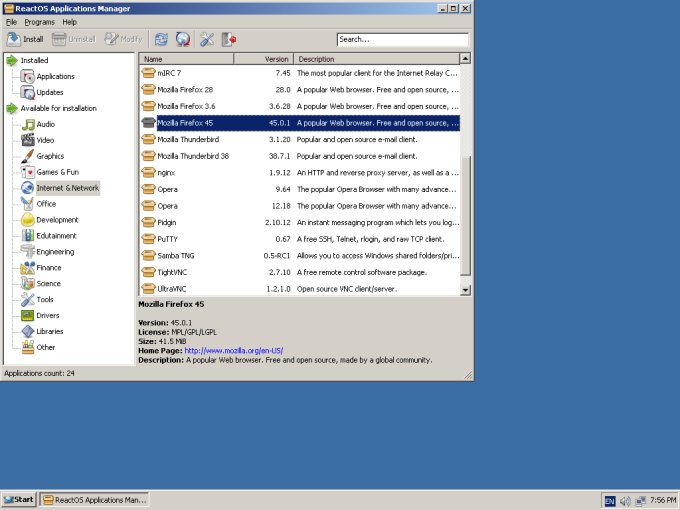The image size is (680, 510).
Task: Select the Video category icon
Action: 28,140
